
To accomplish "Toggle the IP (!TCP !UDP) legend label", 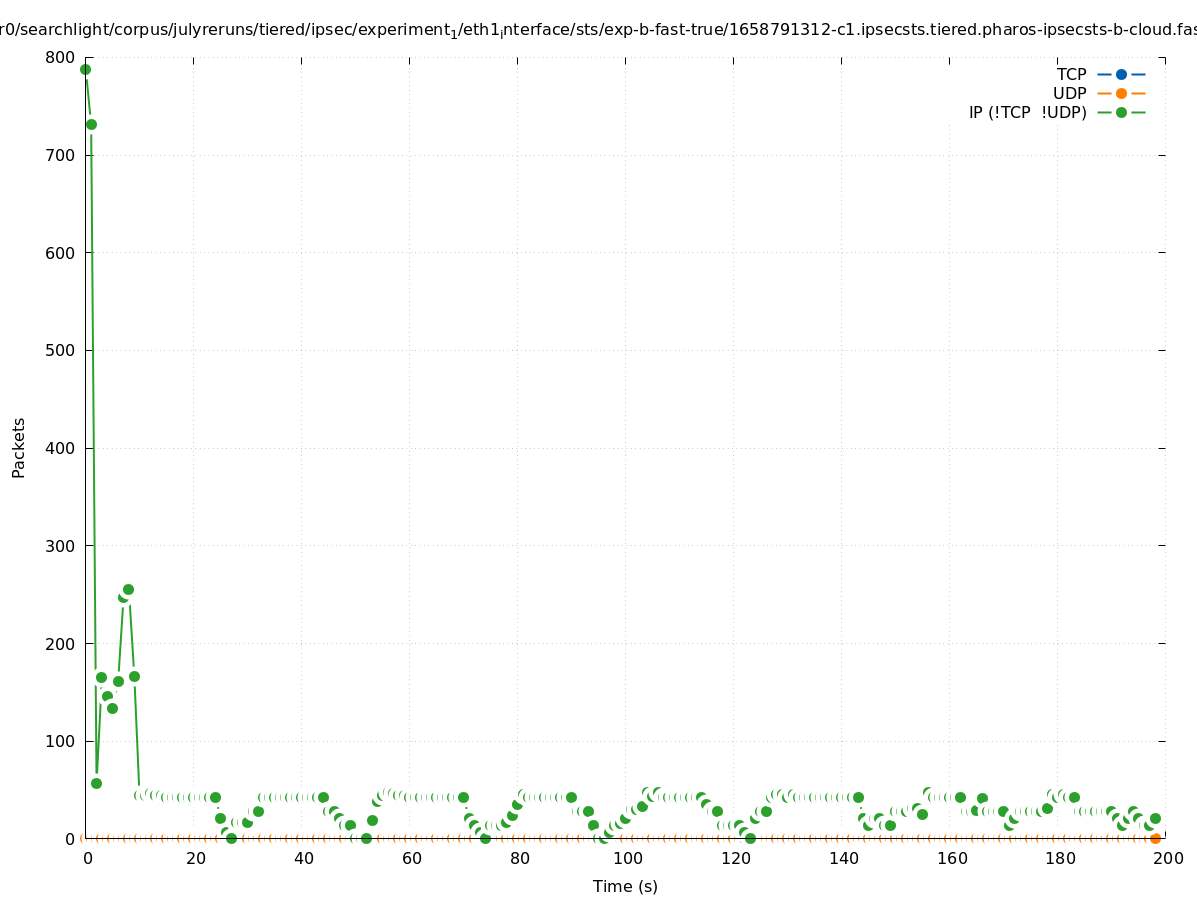I will tap(1027, 112).
